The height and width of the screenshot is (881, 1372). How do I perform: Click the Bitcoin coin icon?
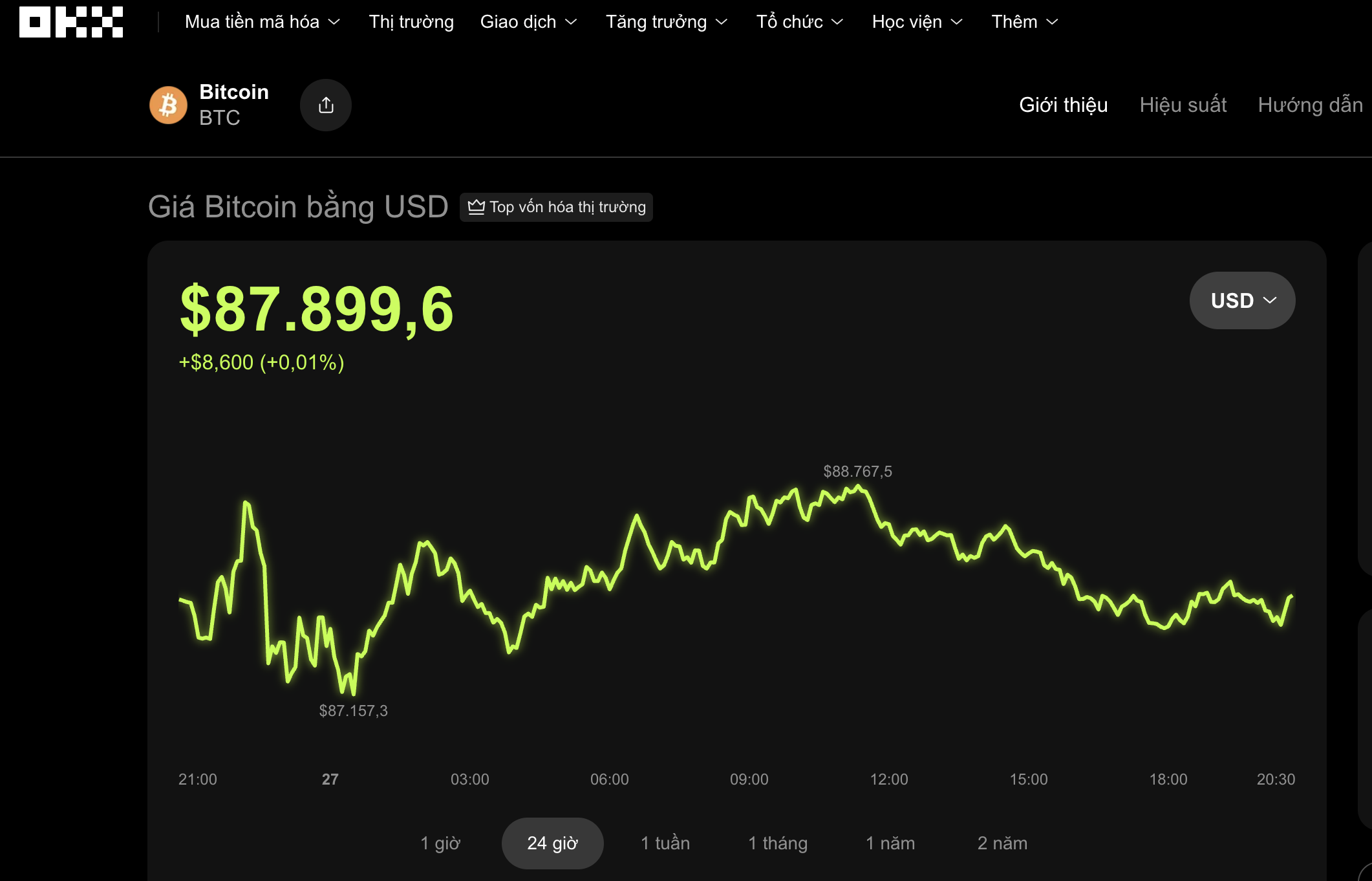[x=167, y=104]
